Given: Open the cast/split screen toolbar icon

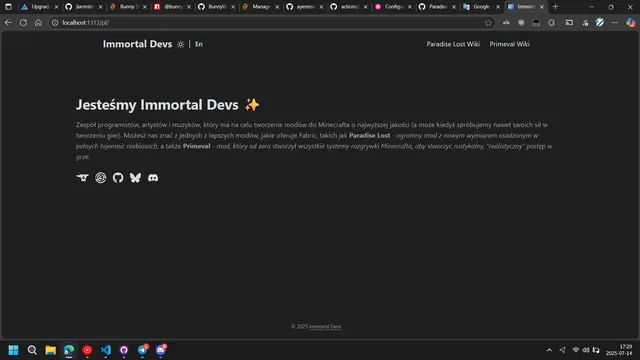Looking at the screenshot, I should pyautogui.click(x=569, y=23).
